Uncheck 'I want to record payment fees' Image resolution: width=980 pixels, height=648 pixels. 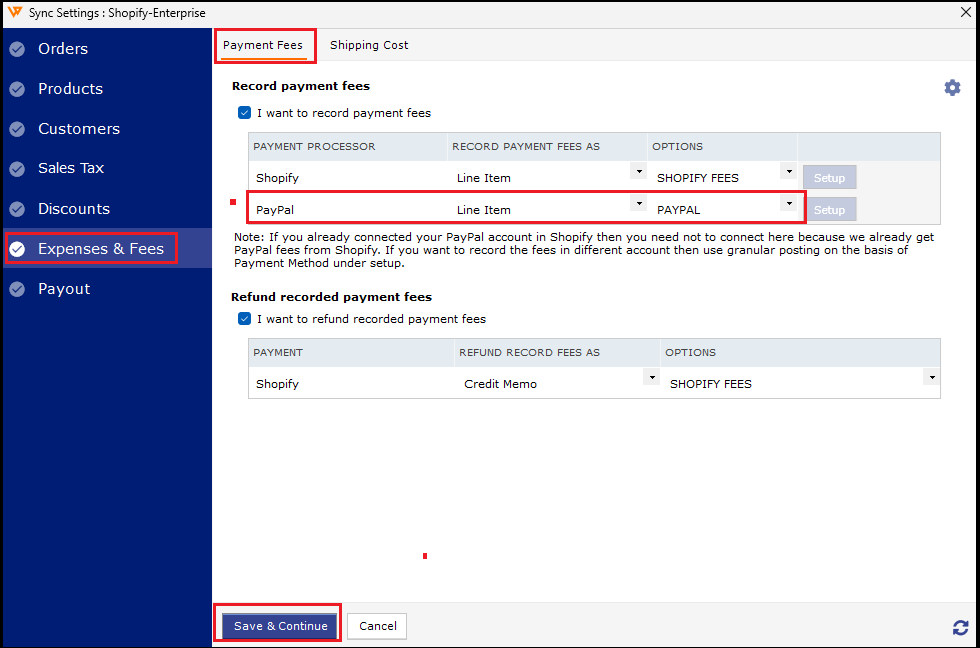(244, 113)
